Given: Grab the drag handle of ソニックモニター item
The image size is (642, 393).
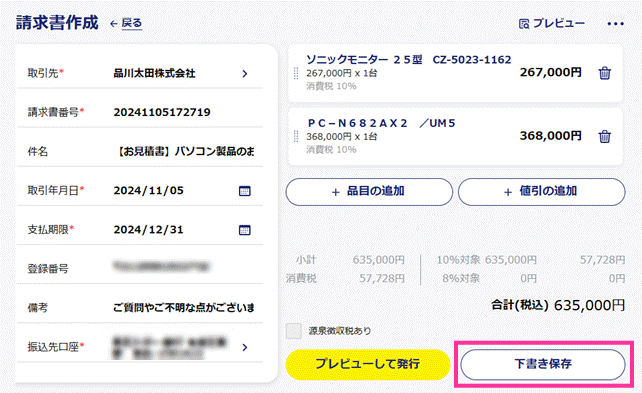Looking at the screenshot, I should (296, 73).
